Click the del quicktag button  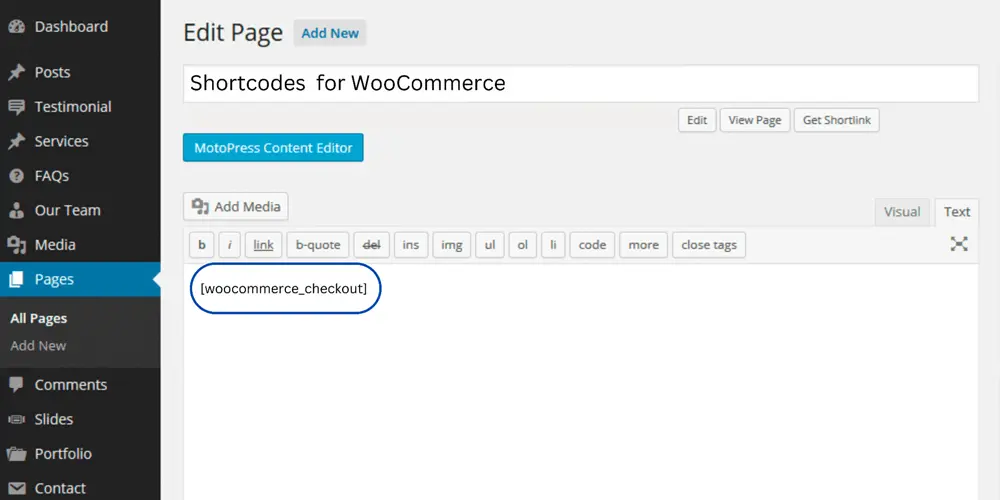371,245
